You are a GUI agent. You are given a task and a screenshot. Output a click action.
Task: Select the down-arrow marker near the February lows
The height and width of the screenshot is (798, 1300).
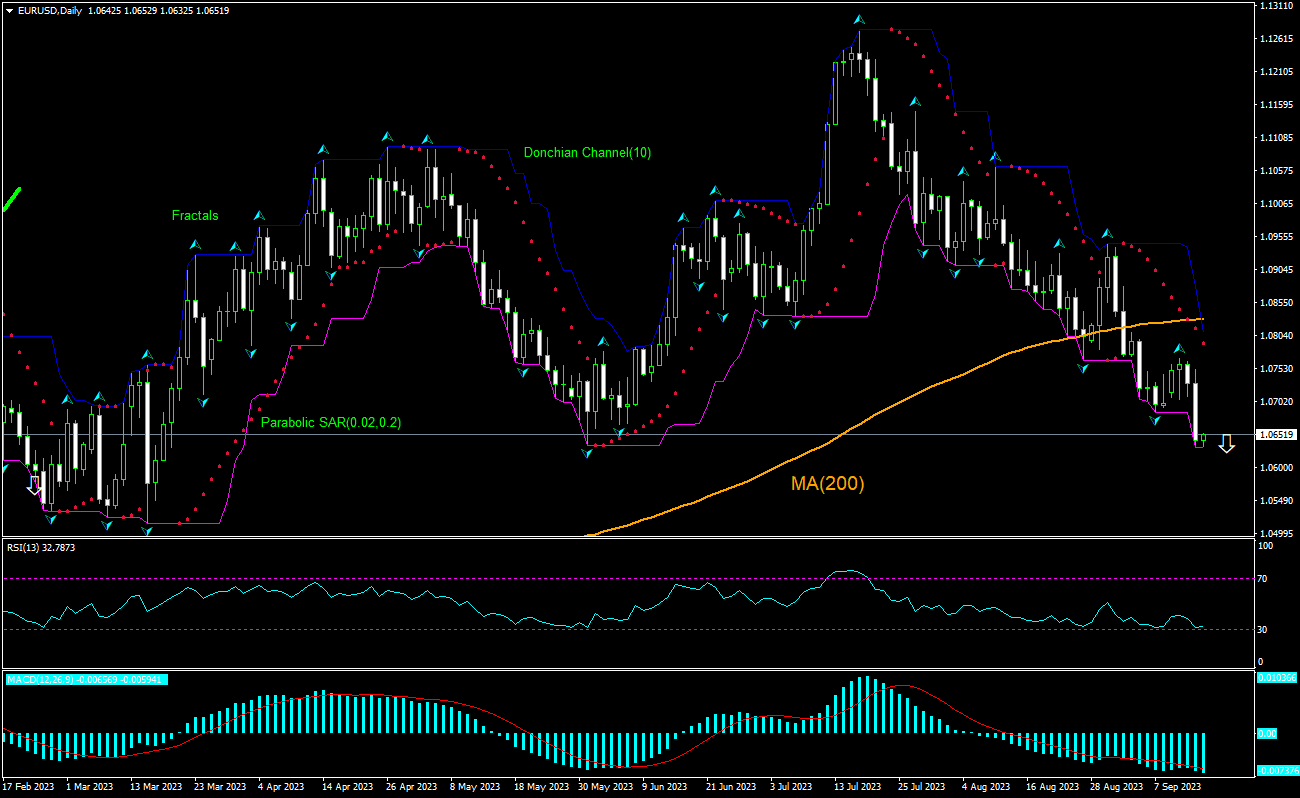coord(33,485)
